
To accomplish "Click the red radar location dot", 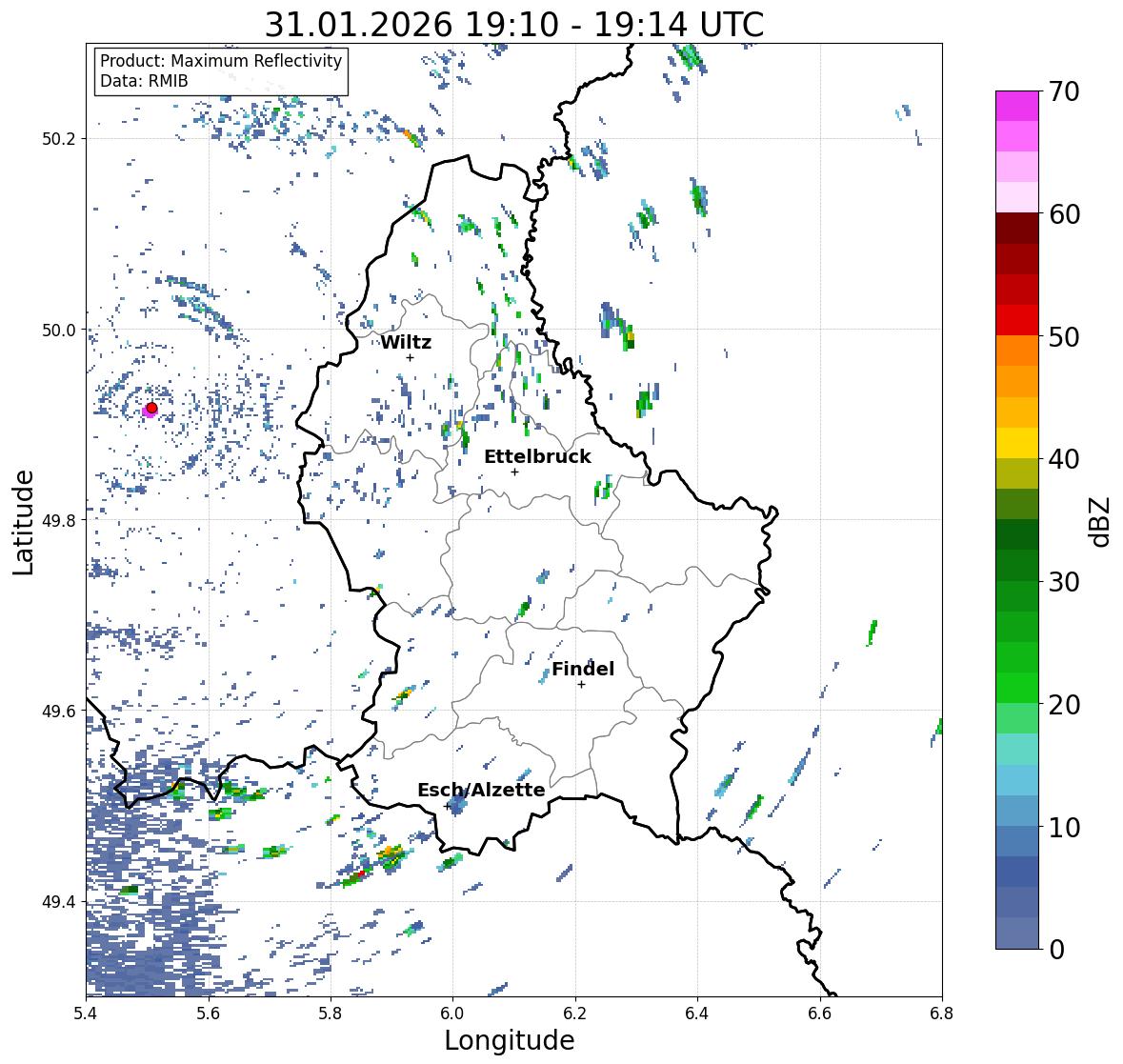I will coord(151,408).
